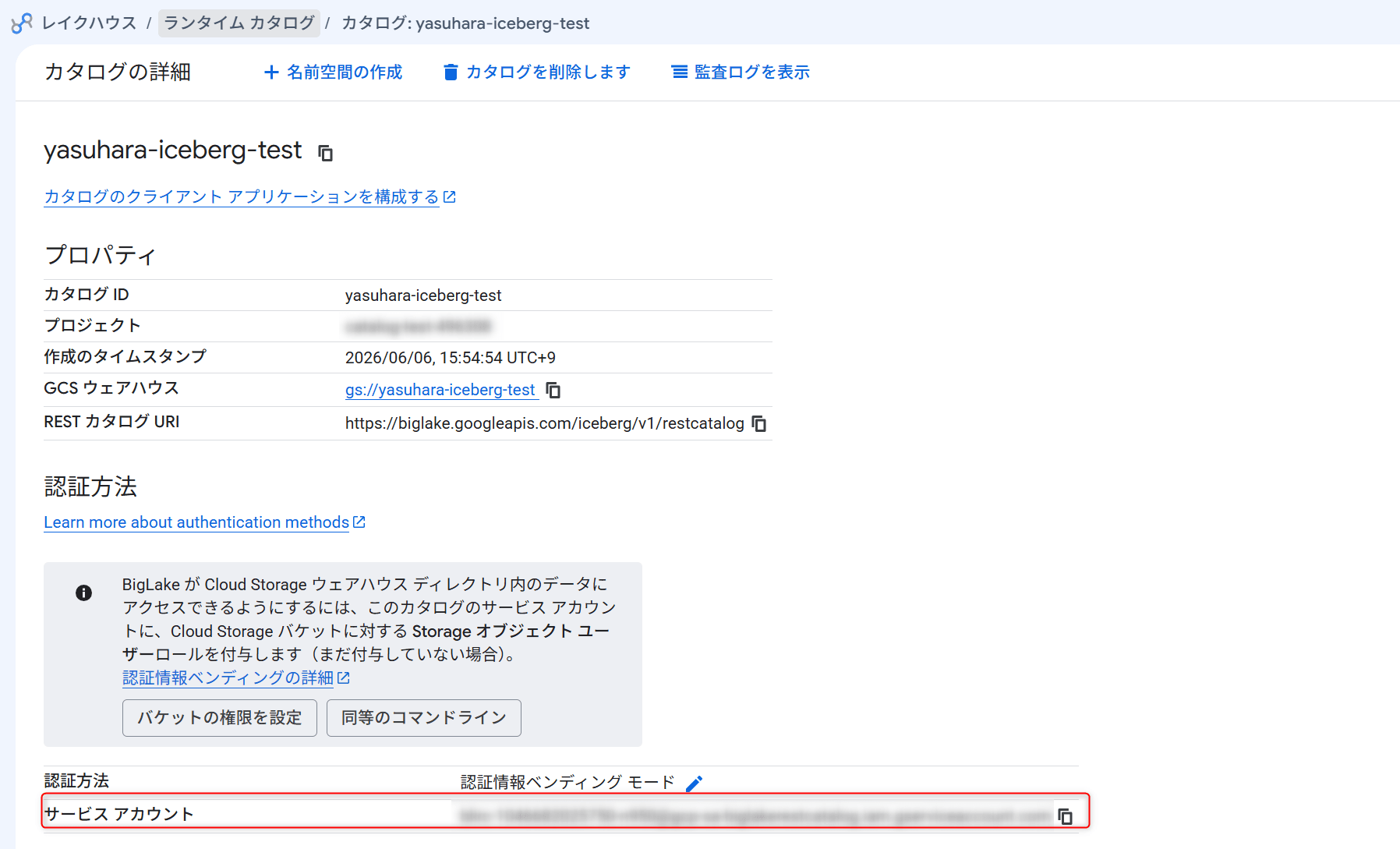Edit 認証情報ベンディング モード with pencil icon

695,783
